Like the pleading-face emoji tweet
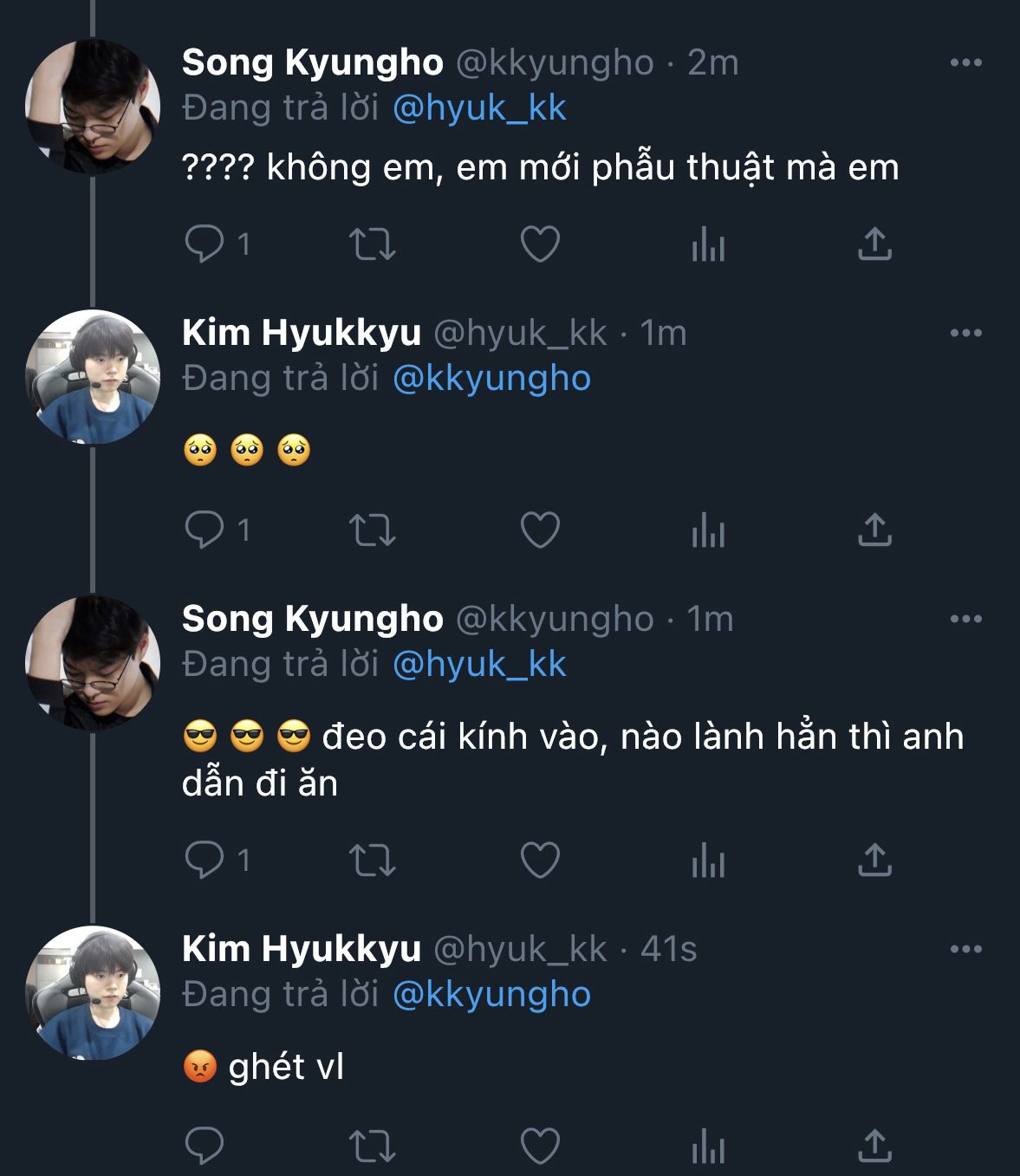This screenshot has height=1176, width=1020. (540, 530)
